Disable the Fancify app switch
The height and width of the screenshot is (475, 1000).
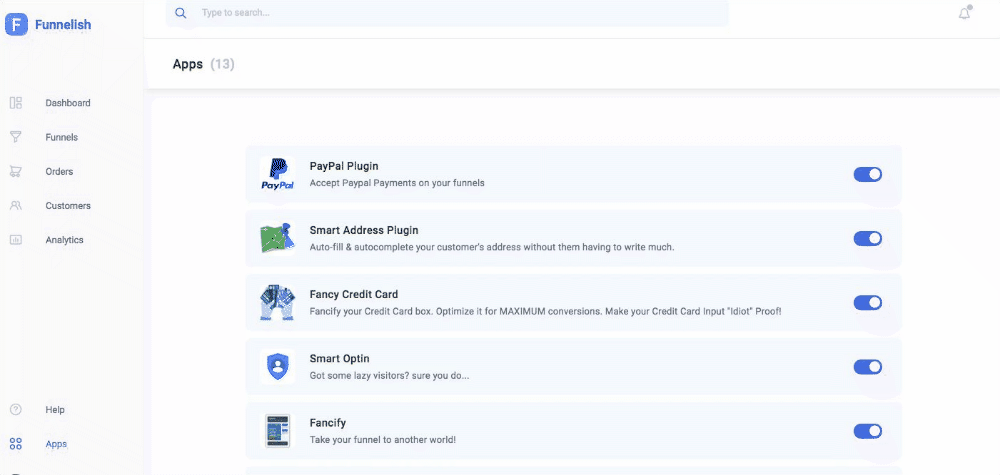coord(867,431)
